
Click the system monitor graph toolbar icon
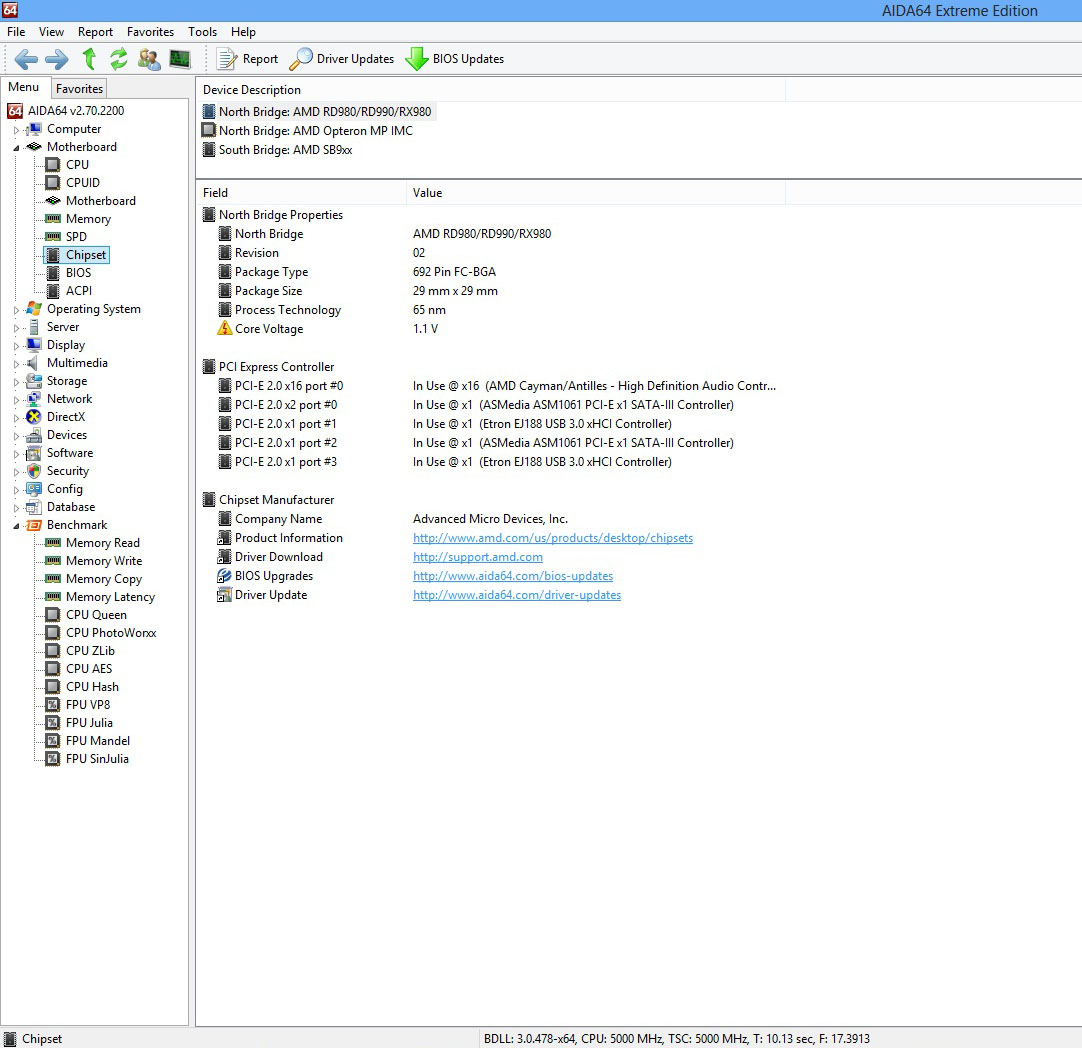[x=180, y=59]
